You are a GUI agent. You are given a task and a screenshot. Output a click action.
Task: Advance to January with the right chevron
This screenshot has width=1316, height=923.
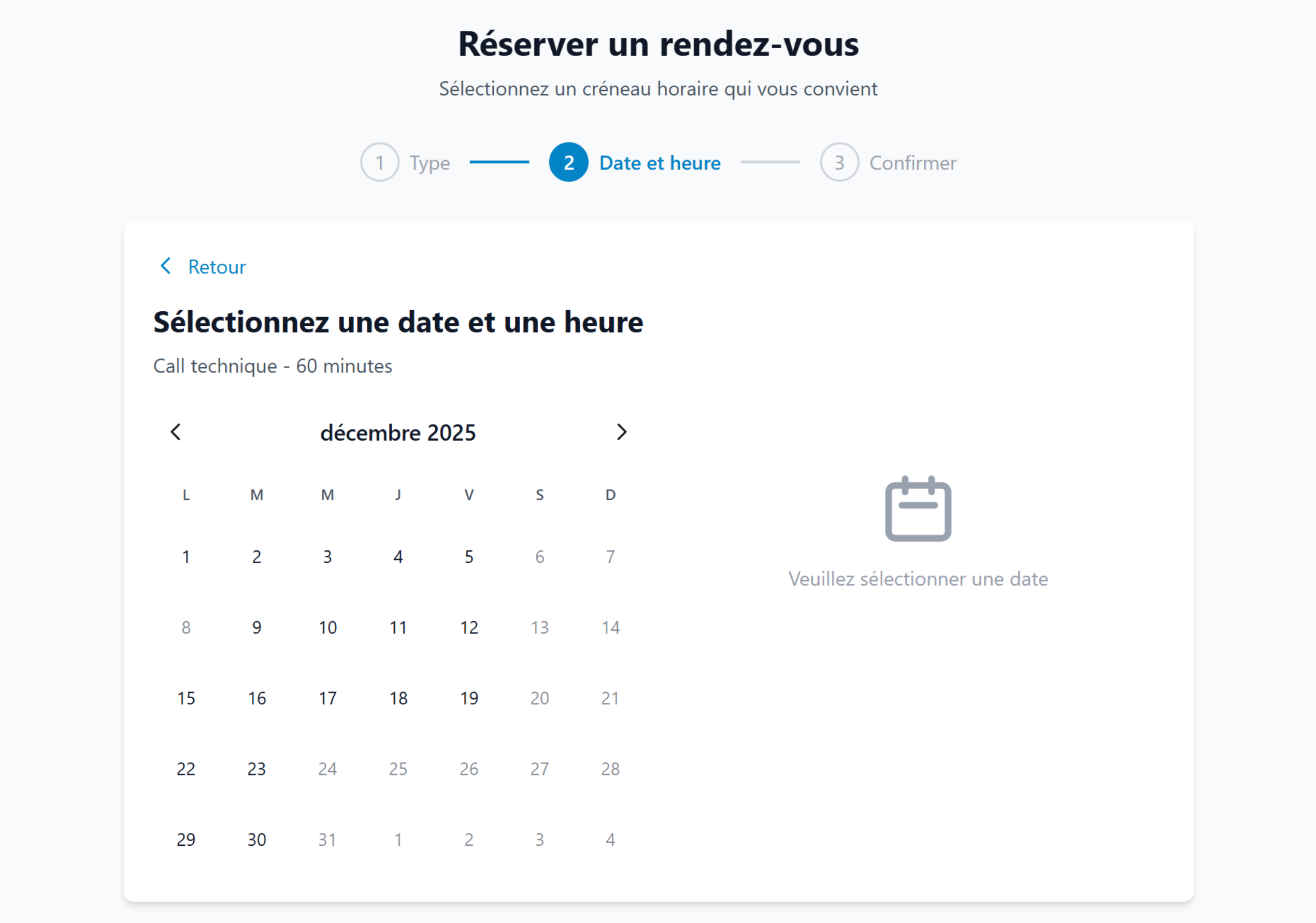pos(622,432)
